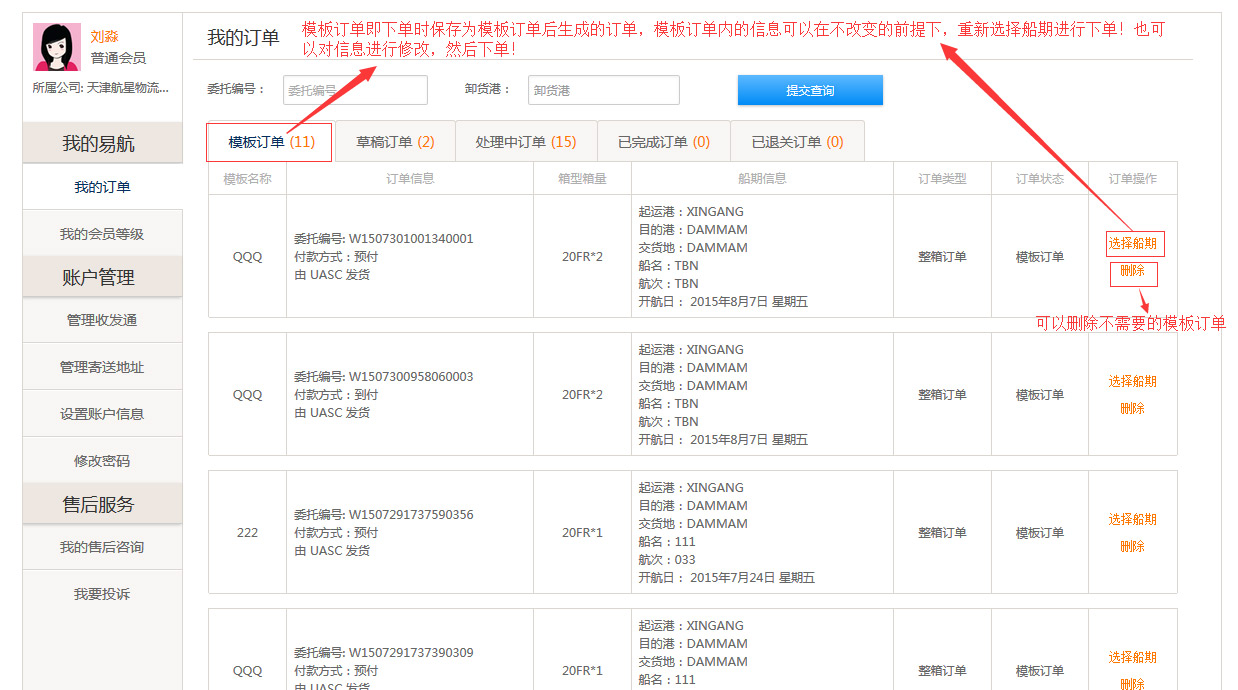Select the 处理中订单 (15) tab

tap(526, 142)
